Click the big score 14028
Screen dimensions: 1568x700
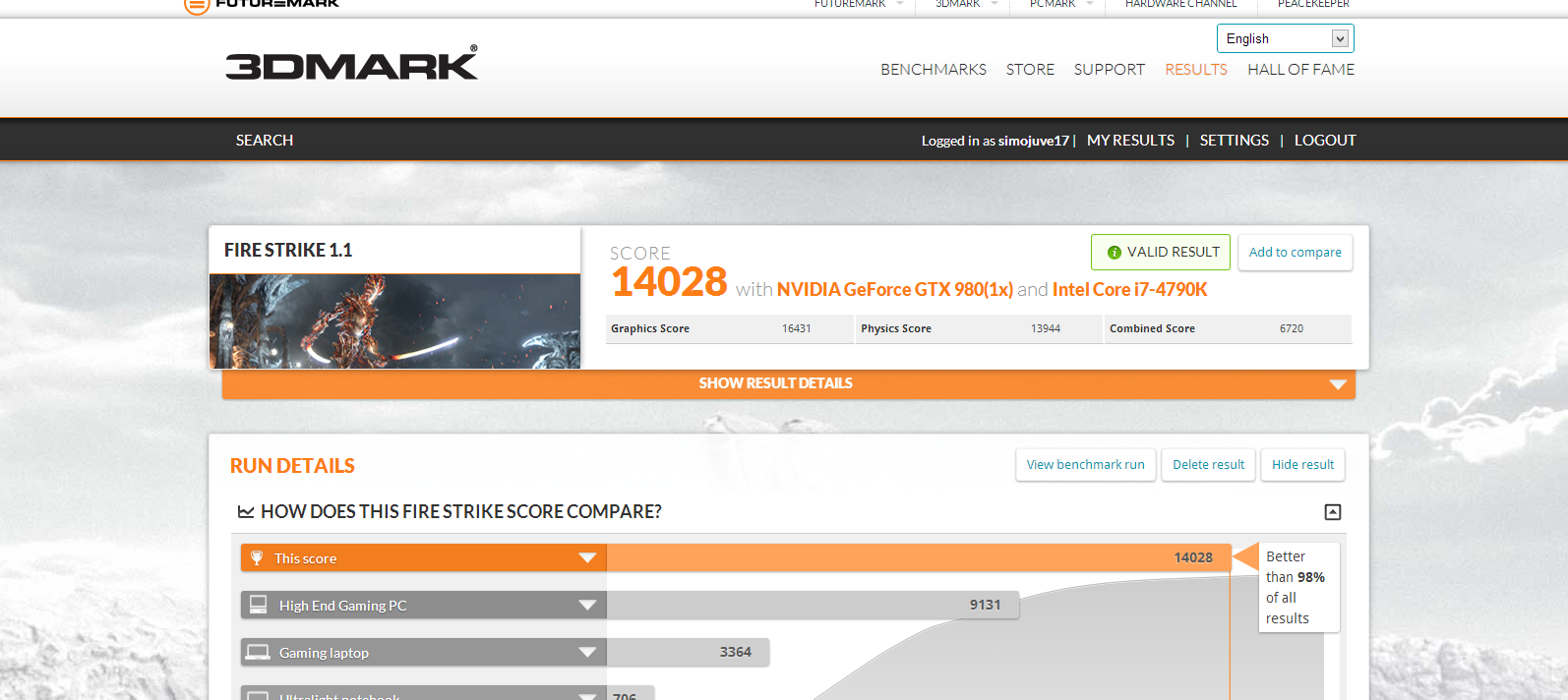point(669,282)
